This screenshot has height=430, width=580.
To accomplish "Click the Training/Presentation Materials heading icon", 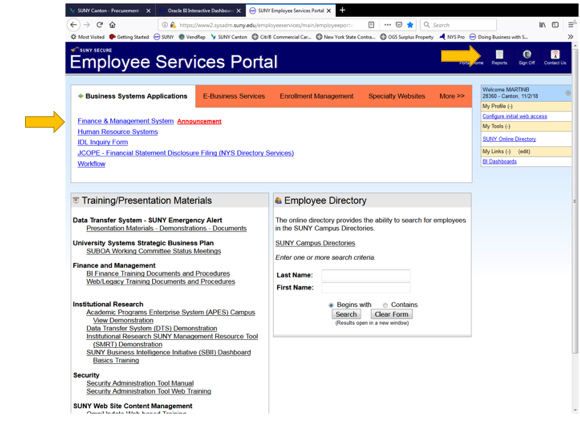I will [76, 201].
